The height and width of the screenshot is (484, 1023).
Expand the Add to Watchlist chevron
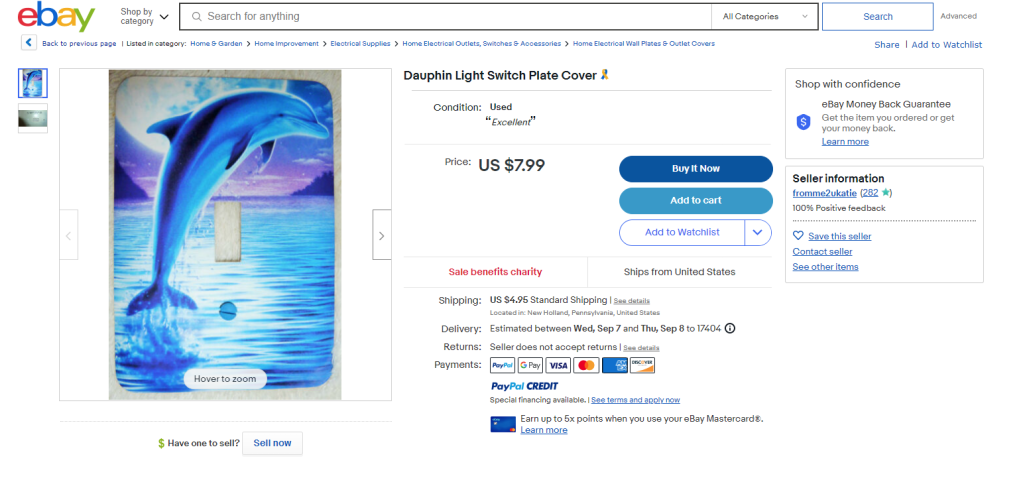[758, 232]
